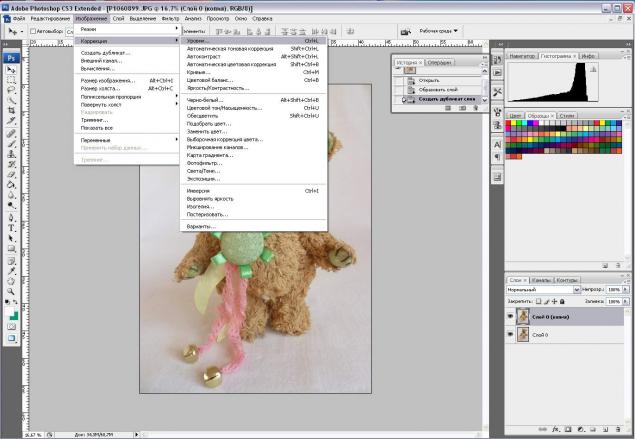The height and width of the screenshot is (439, 635).
Task: Select the 'Слой 0' layer thumbnail
Action: pos(523,334)
